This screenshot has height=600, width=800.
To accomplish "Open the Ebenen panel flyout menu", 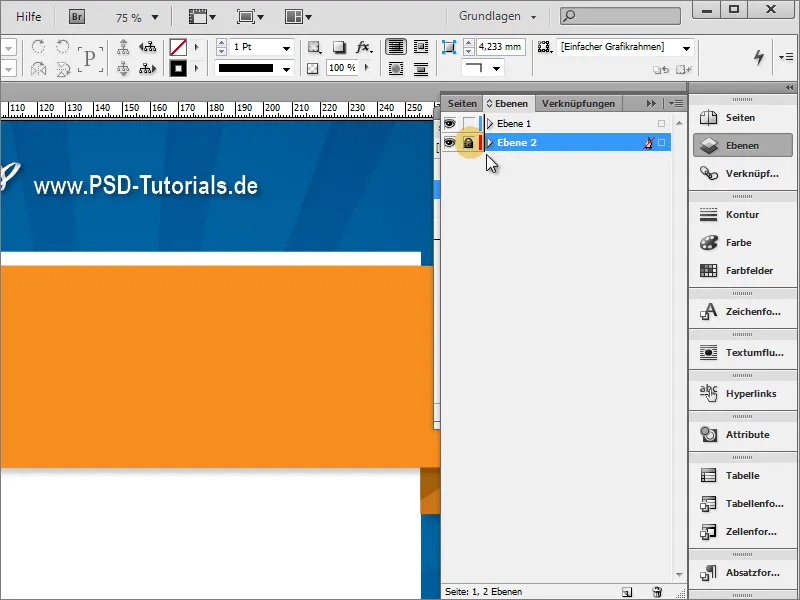I will (x=677, y=104).
